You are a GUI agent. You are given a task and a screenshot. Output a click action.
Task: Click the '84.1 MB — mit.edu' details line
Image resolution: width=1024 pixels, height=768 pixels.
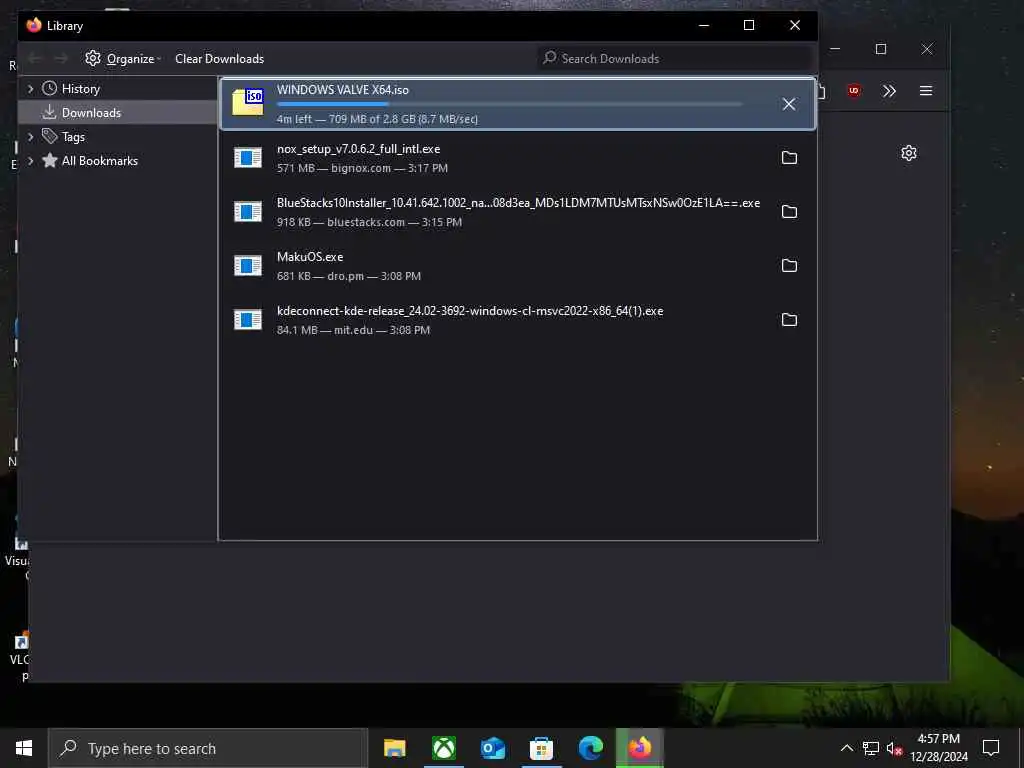tap(353, 330)
